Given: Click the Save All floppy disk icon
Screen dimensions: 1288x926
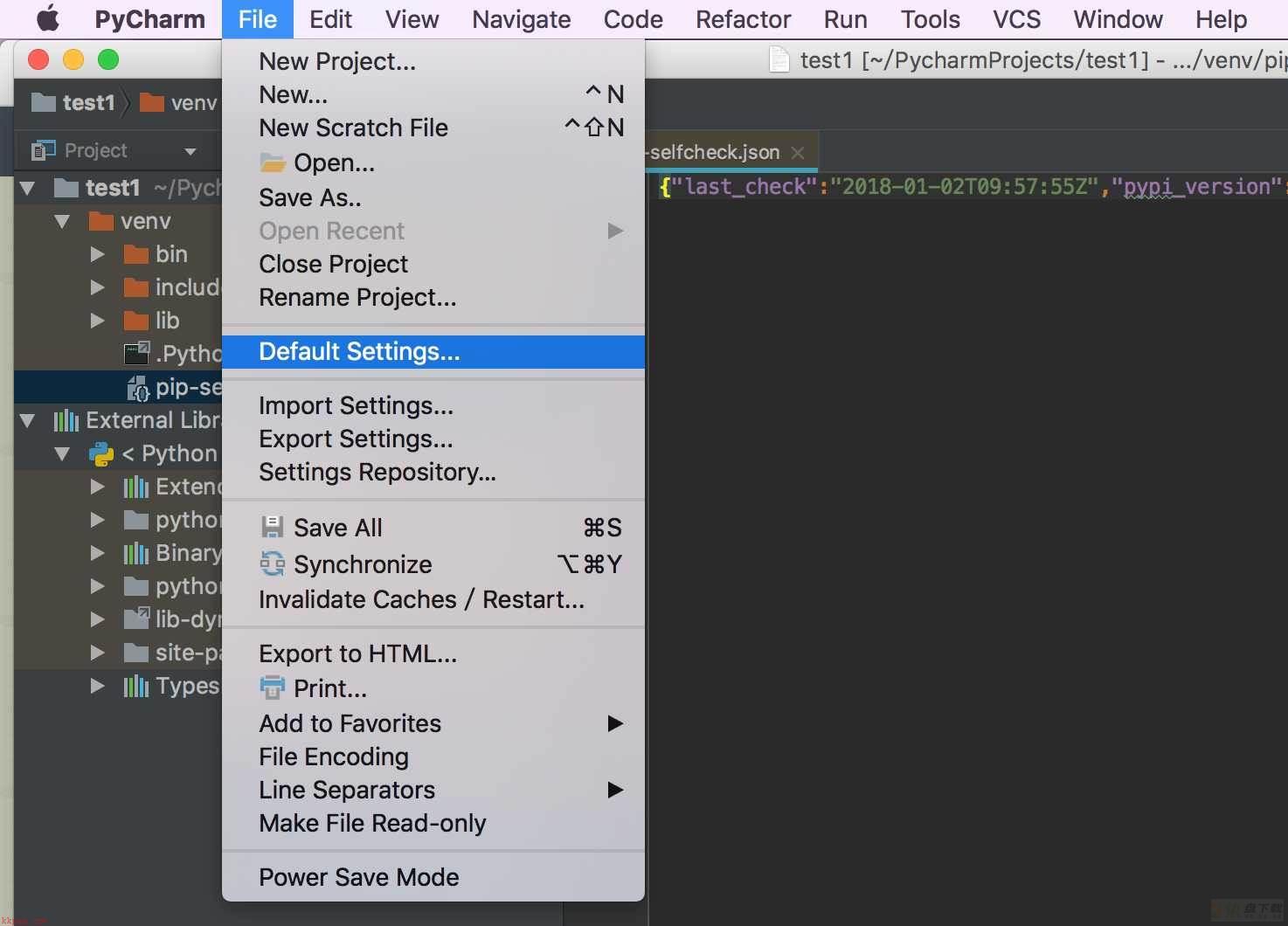Looking at the screenshot, I should coord(273,527).
